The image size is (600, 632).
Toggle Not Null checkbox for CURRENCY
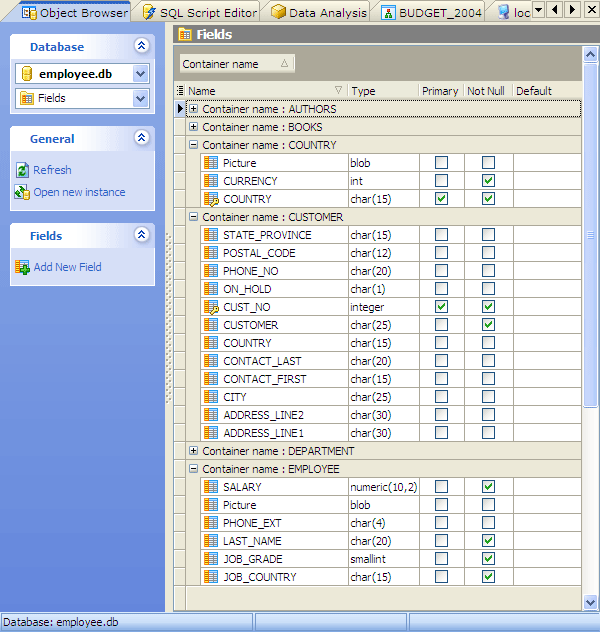click(488, 181)
